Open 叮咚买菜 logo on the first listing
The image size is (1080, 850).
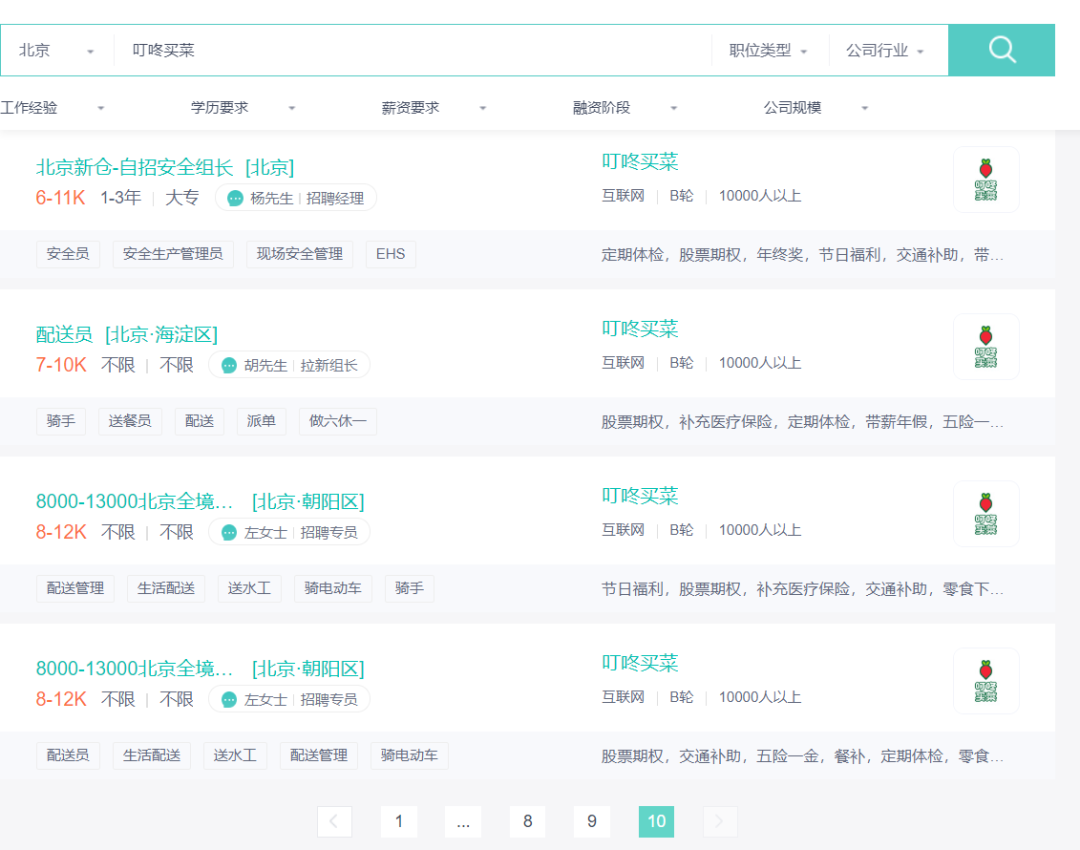(x=986, y=180)
